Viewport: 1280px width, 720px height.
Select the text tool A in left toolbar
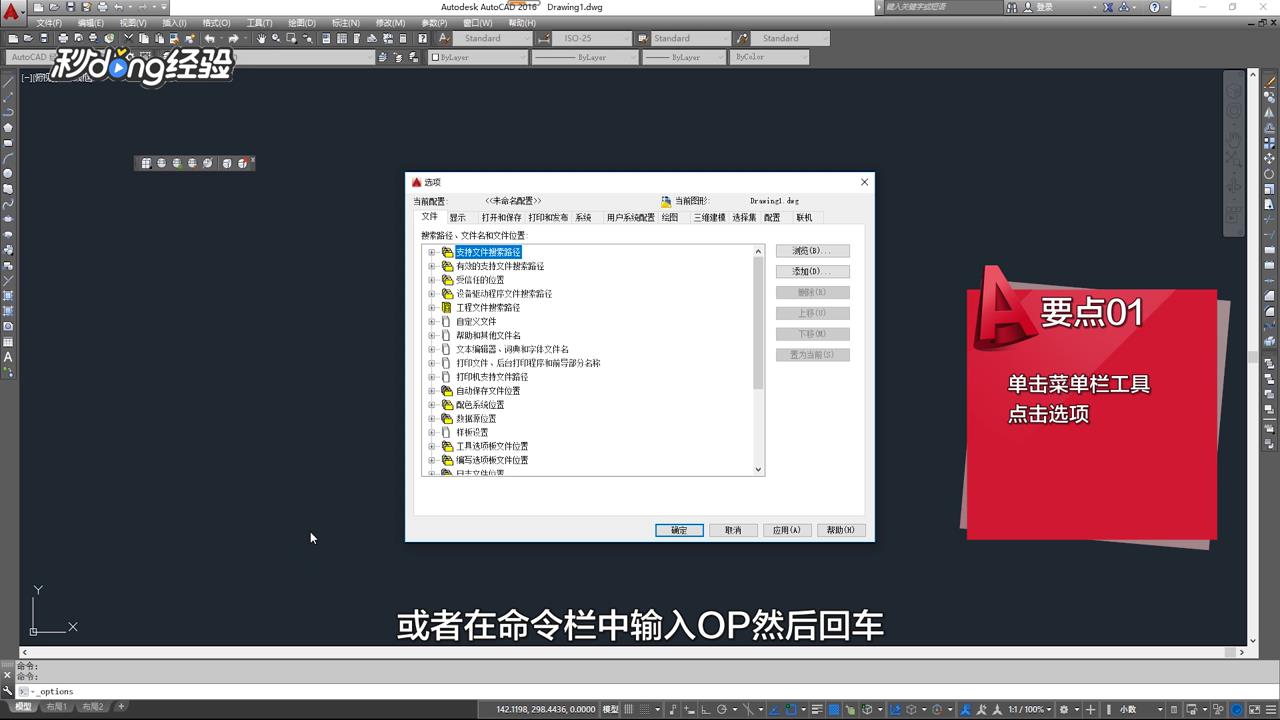(x=8, y=357)
